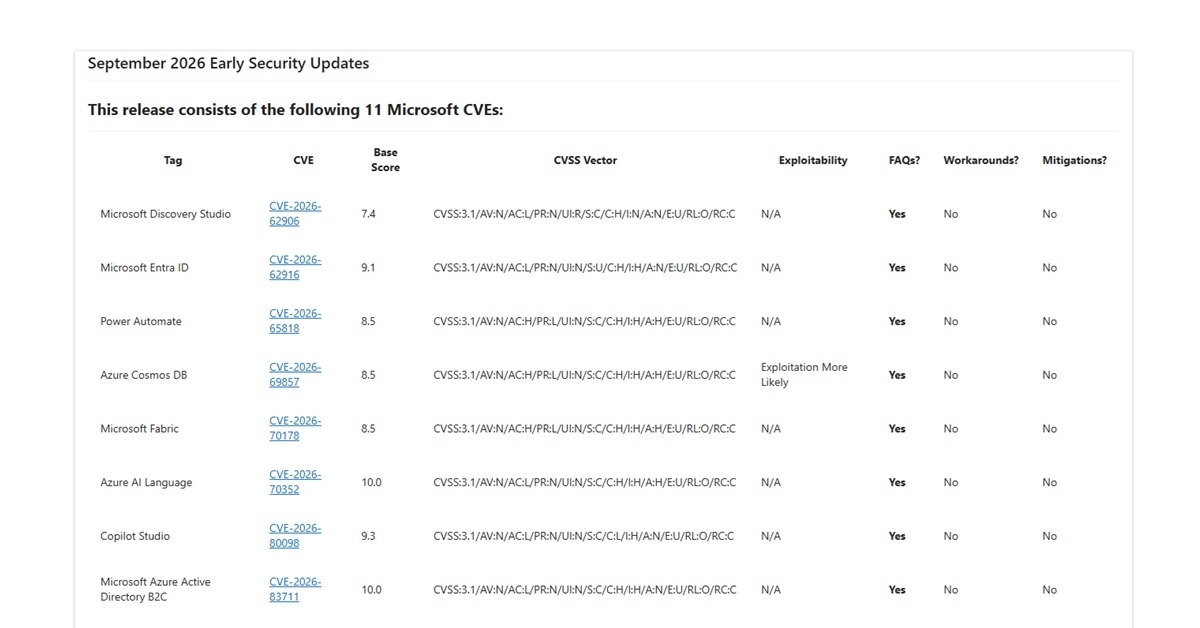Click the 9.1 base score value
1200x628 pixels.
368,268
